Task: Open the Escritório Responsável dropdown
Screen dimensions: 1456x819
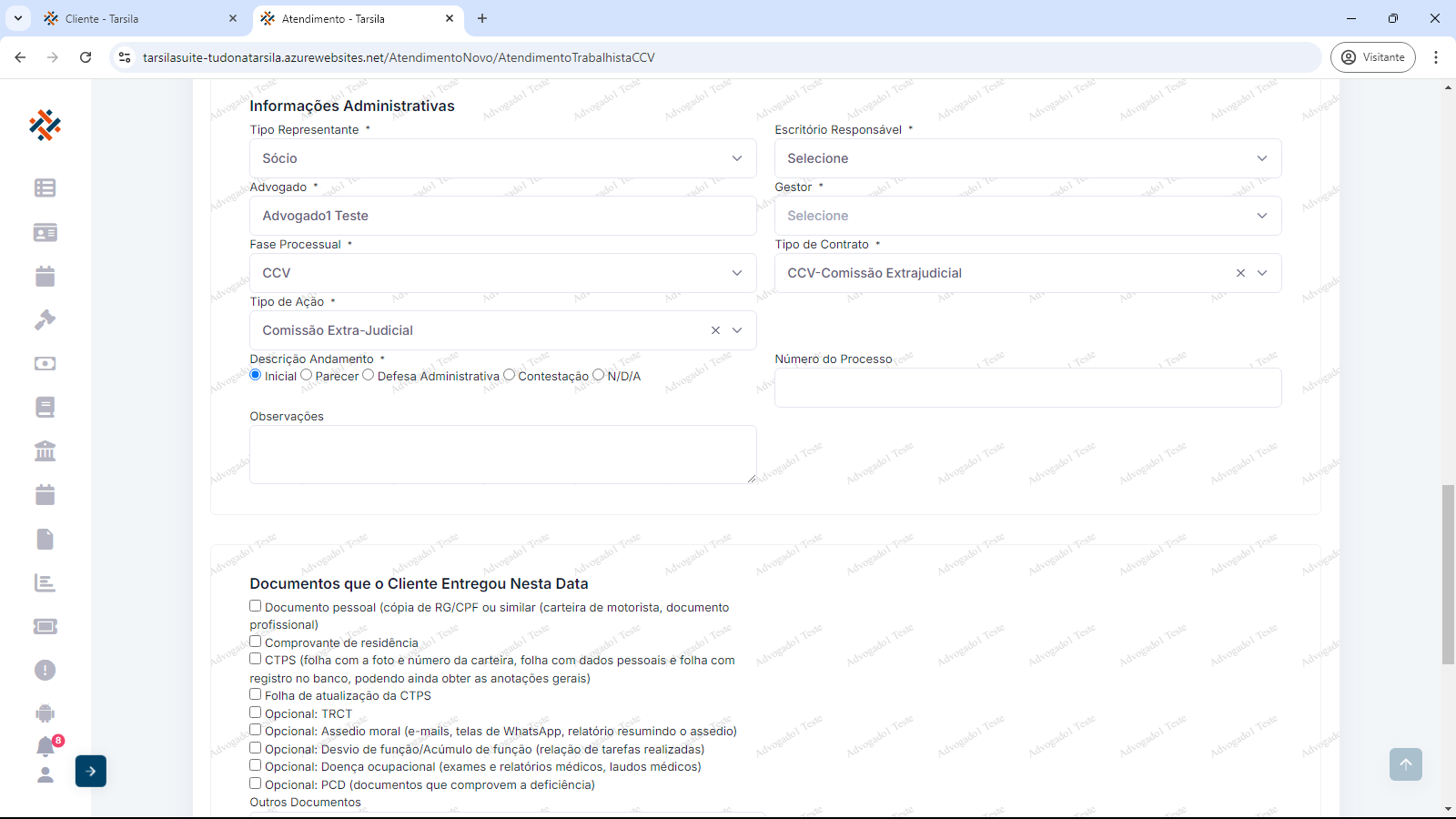Action: pyautogui.click(x=1027, y=158)
